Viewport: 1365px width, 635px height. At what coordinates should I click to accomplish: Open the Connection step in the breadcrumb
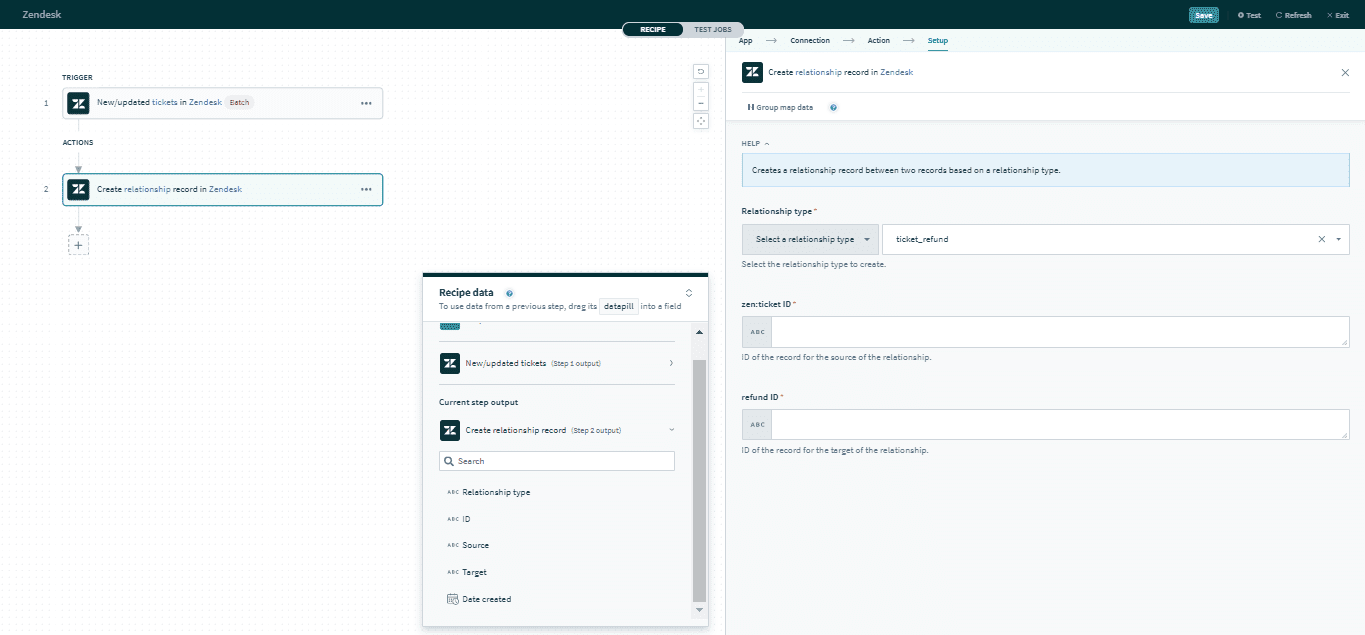coord(810,40)
